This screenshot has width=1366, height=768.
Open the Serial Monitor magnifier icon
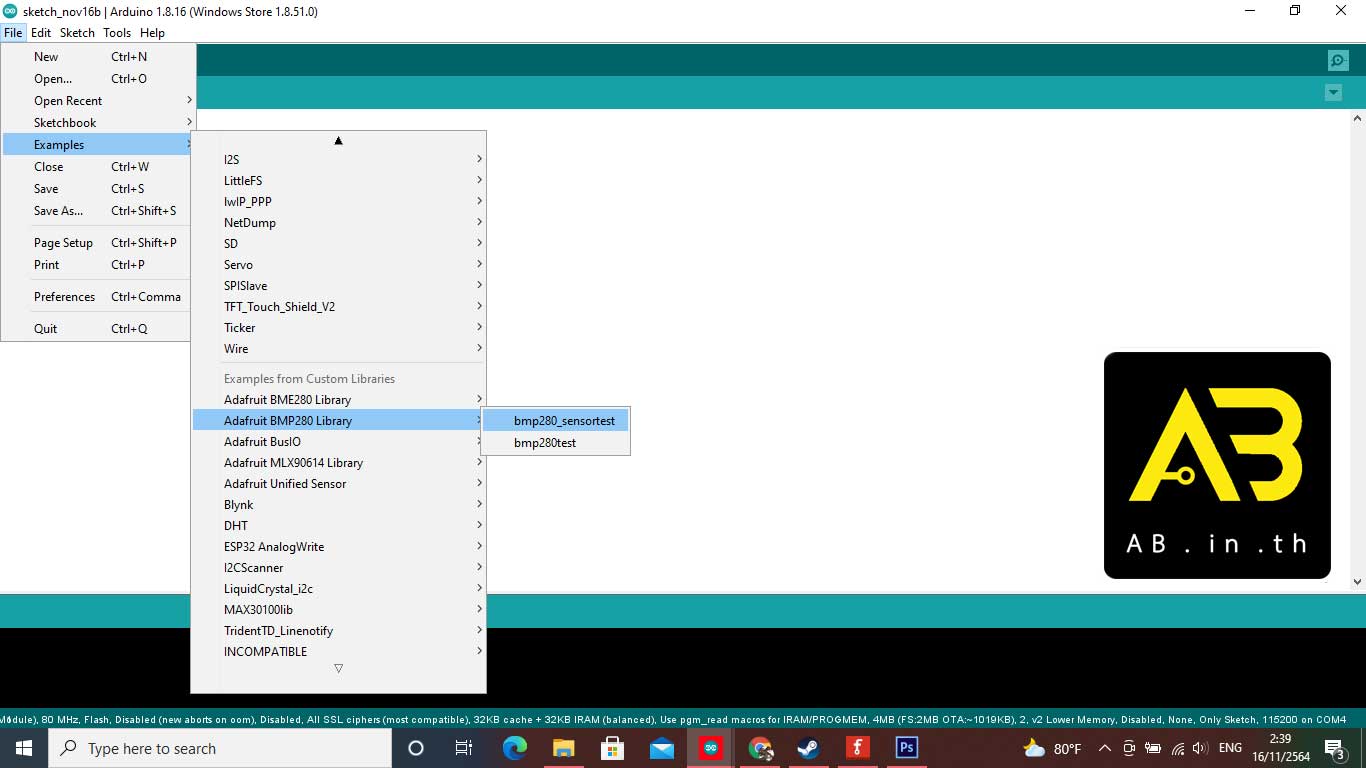[x=1338, y=61]
